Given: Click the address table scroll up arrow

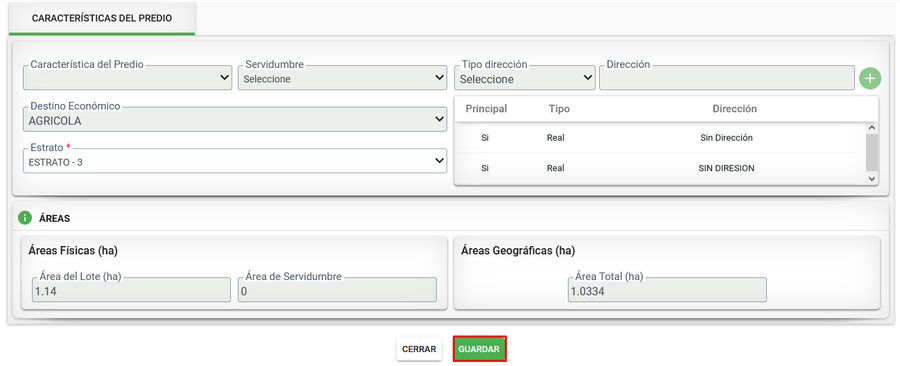Looking at the screenshot, I should click(872, 128).
